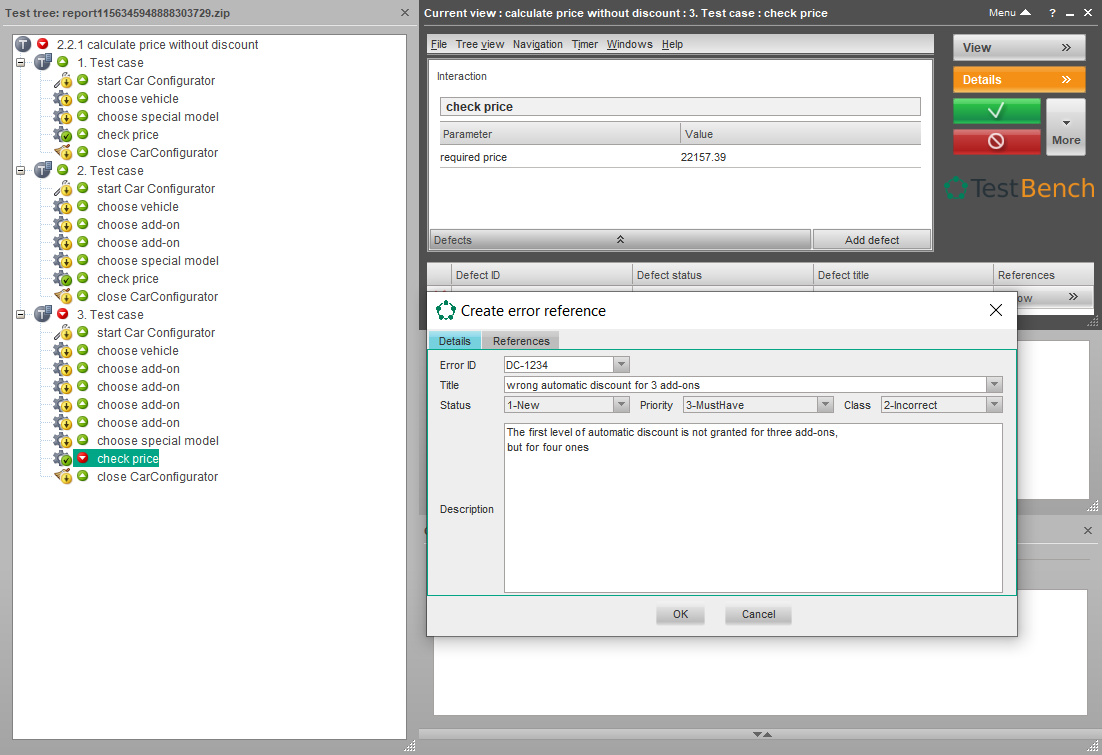Open the Windows menu
1102x755 pixels.
[630, 44]
